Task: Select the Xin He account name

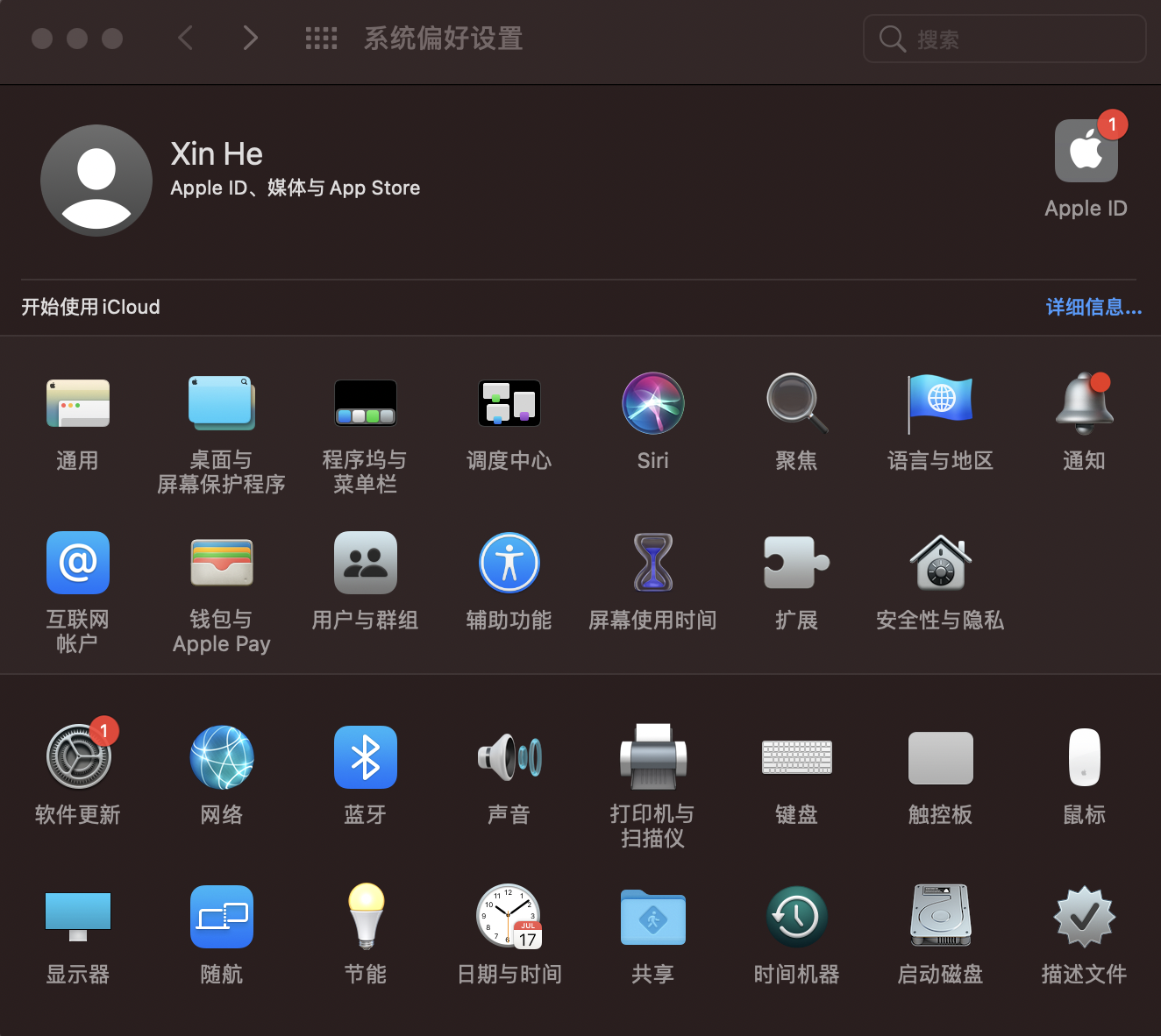Action: click(217, 154)
